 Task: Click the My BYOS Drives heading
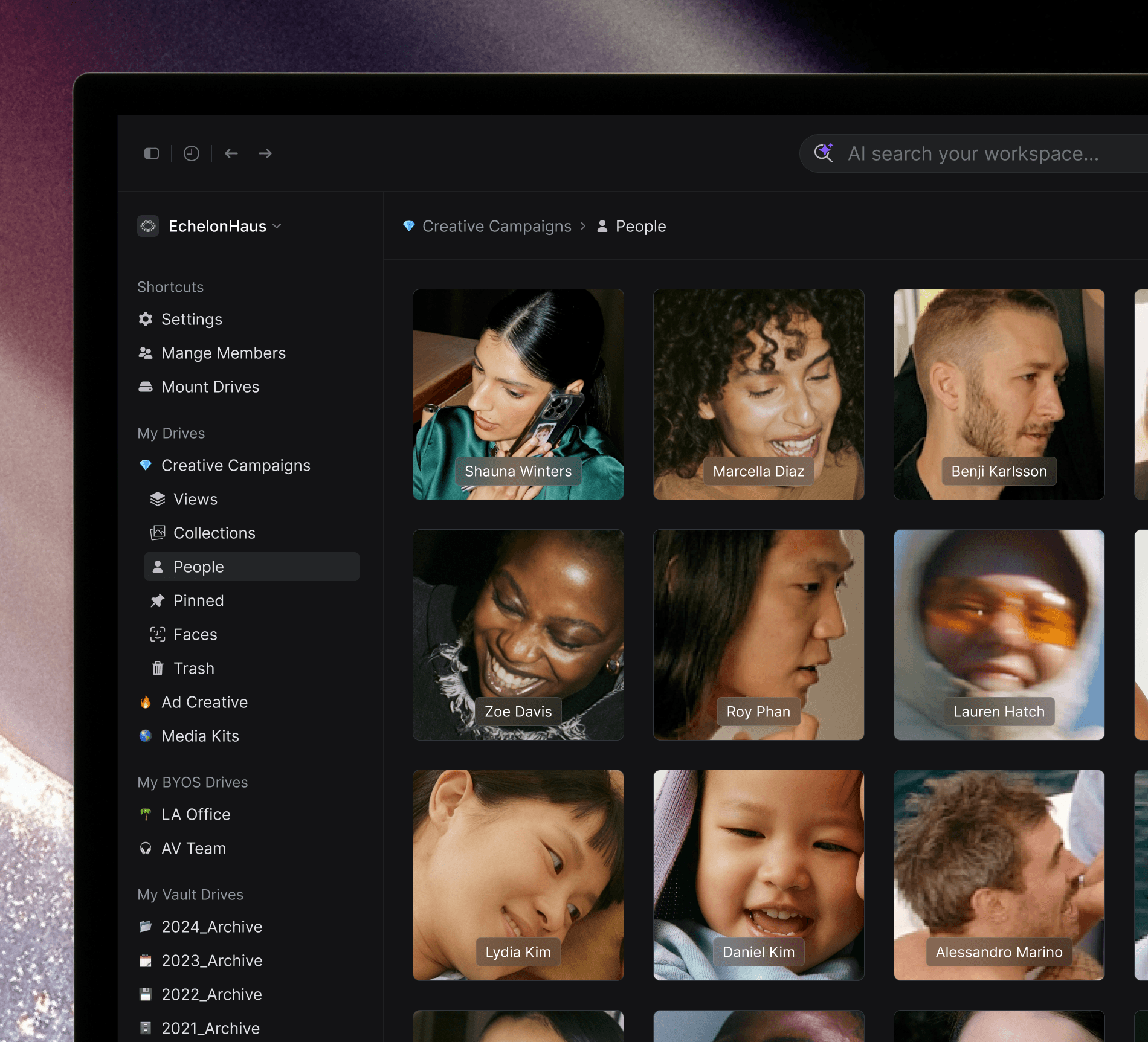193,782
